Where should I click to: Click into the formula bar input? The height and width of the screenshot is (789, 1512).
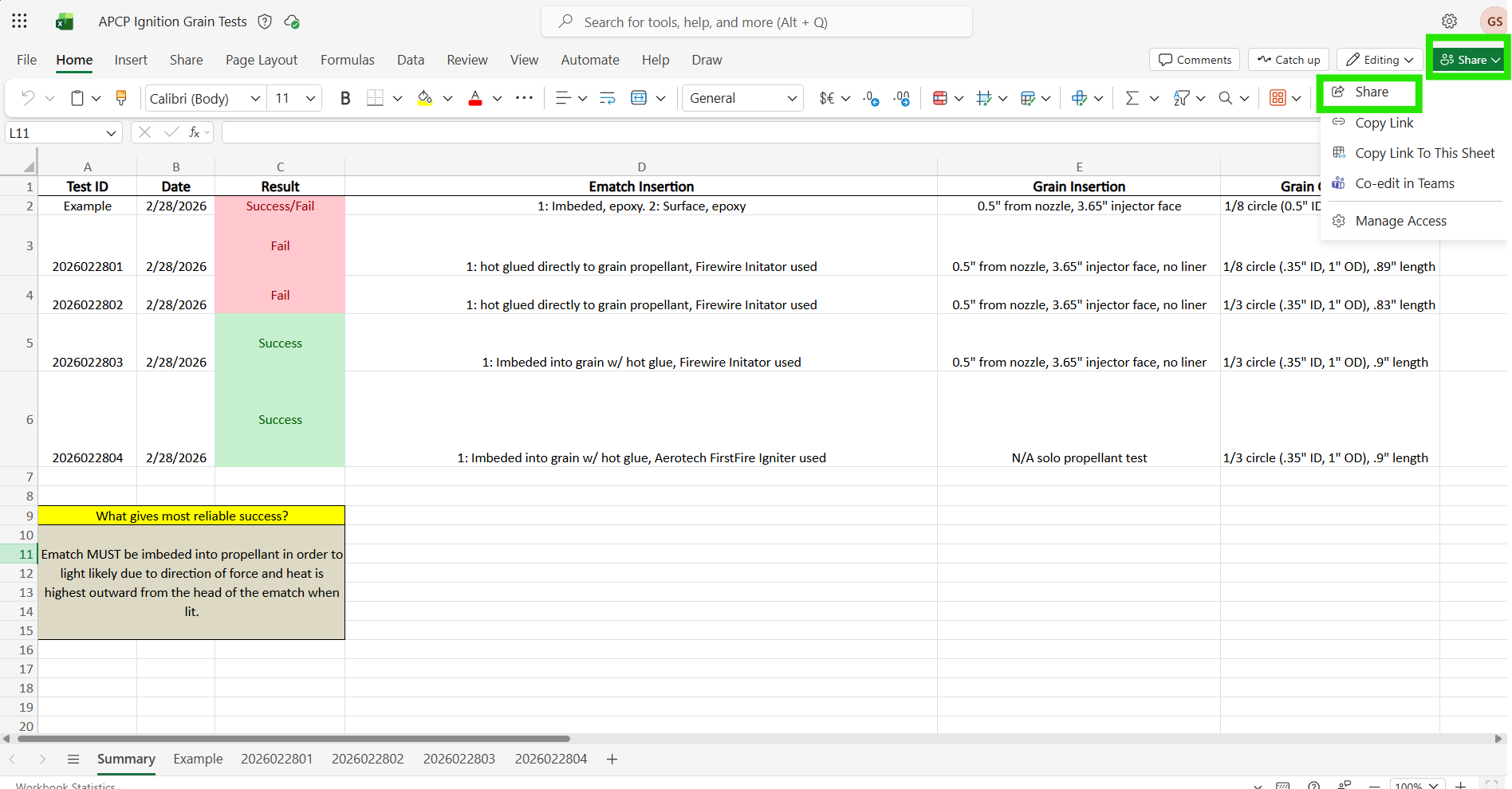point(770,132)
